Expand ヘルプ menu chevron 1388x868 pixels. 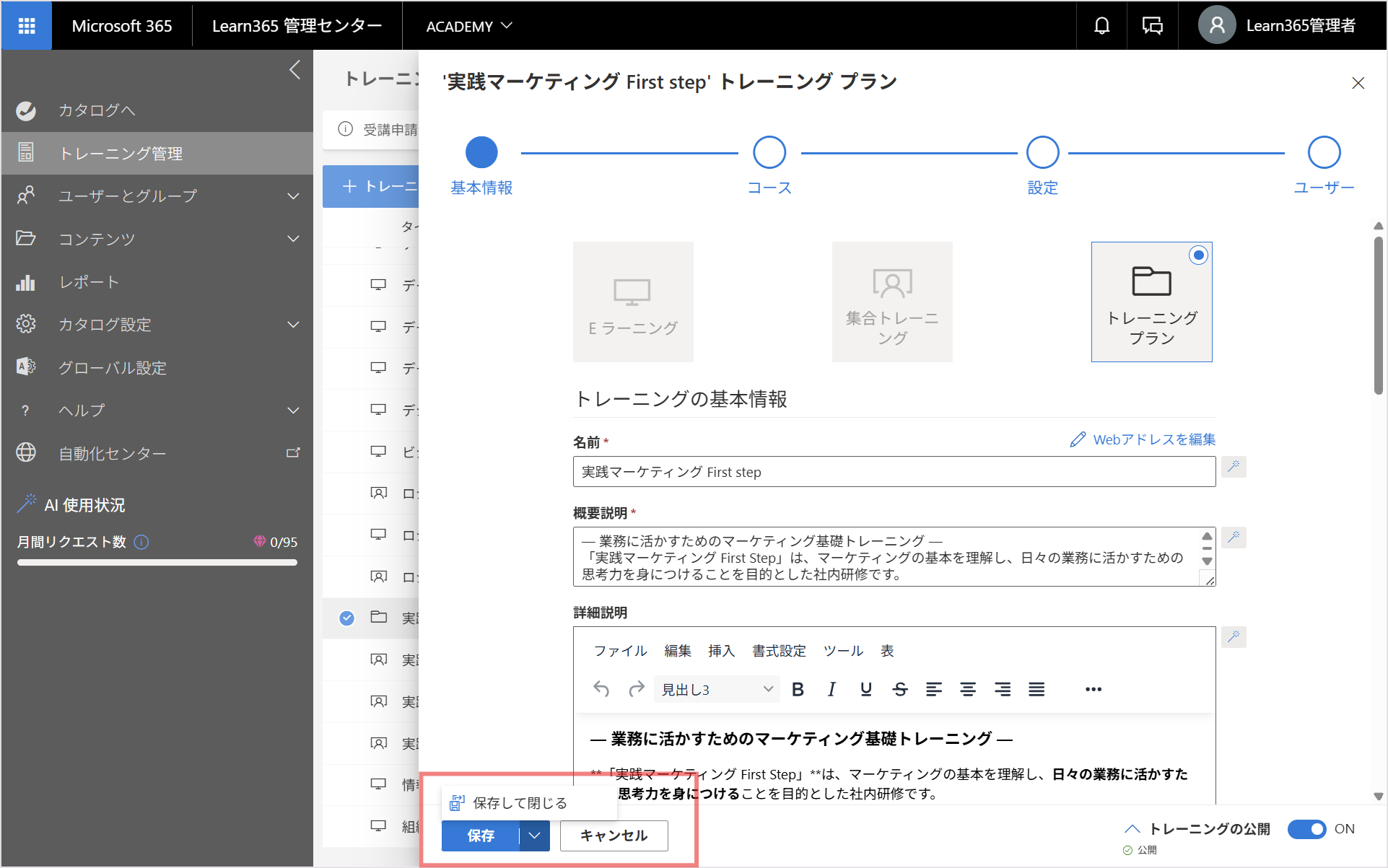tap(293, 411)
